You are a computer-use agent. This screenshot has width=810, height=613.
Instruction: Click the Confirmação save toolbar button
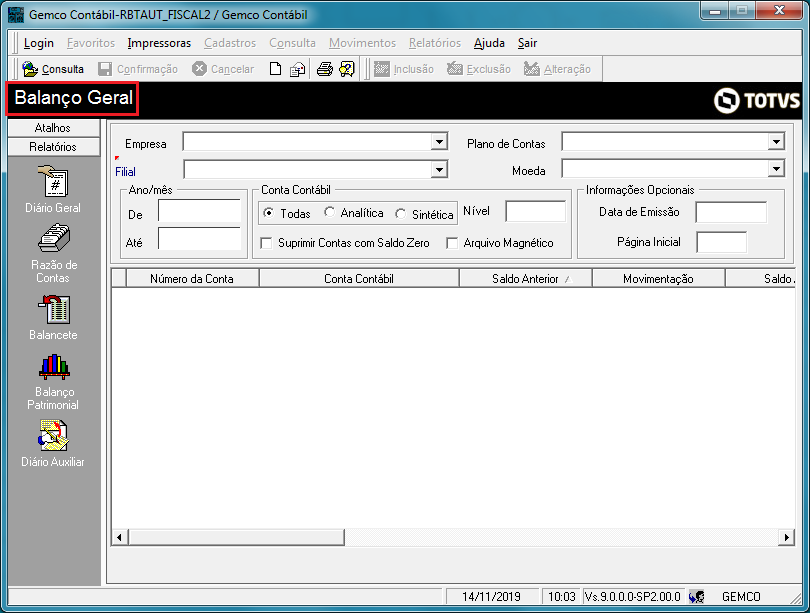138,69
